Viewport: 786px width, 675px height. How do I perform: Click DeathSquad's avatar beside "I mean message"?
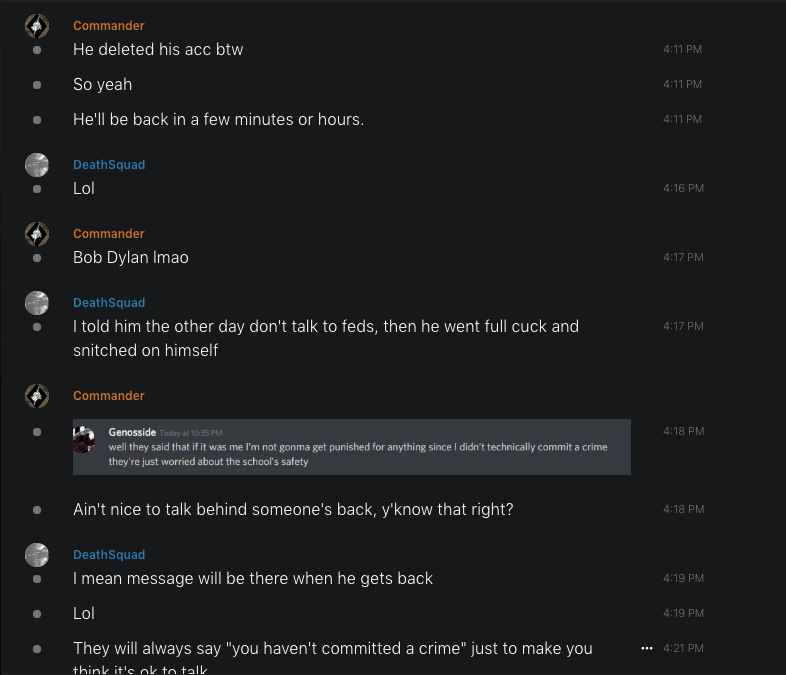pos(37,555)
